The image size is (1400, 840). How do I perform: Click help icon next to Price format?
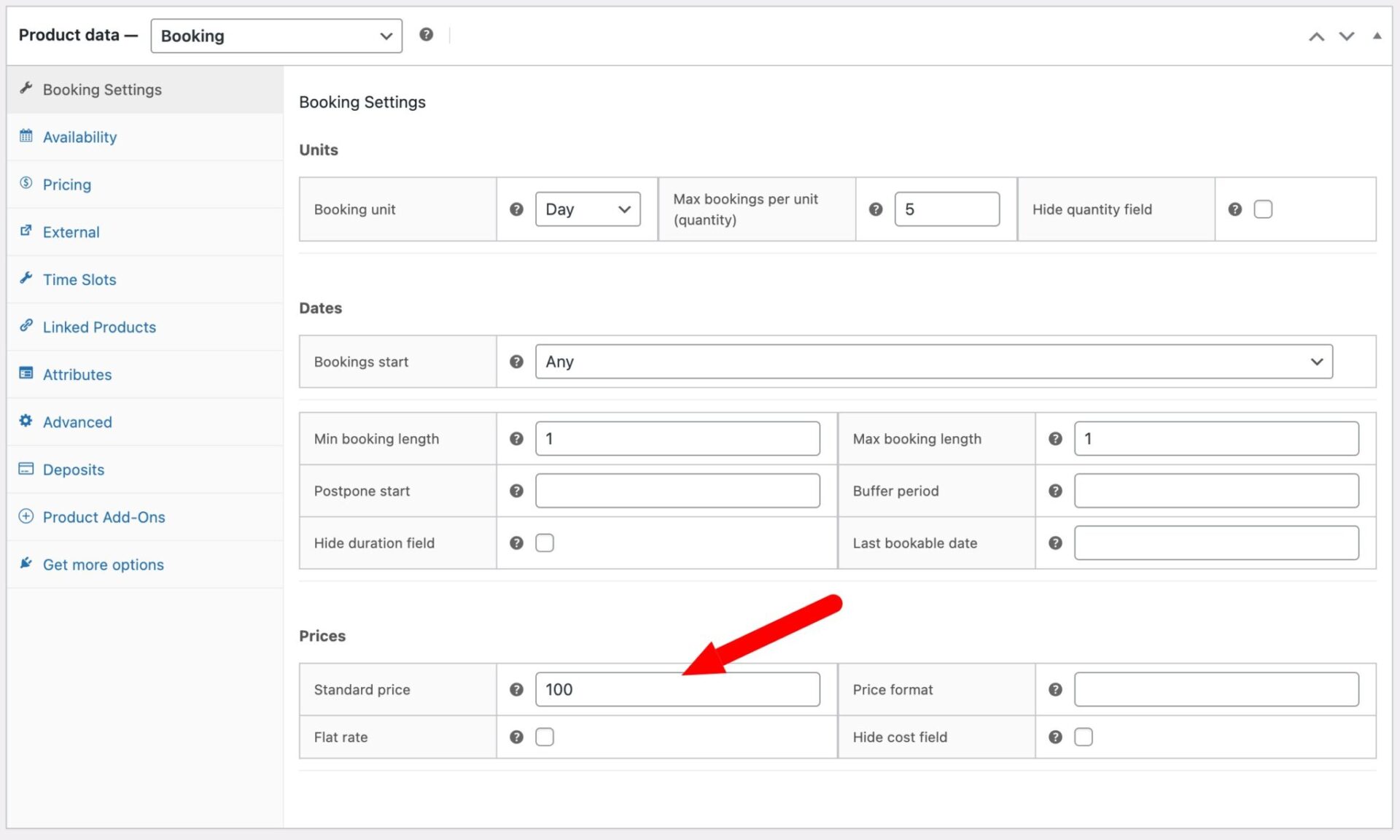click(1055, 689)
